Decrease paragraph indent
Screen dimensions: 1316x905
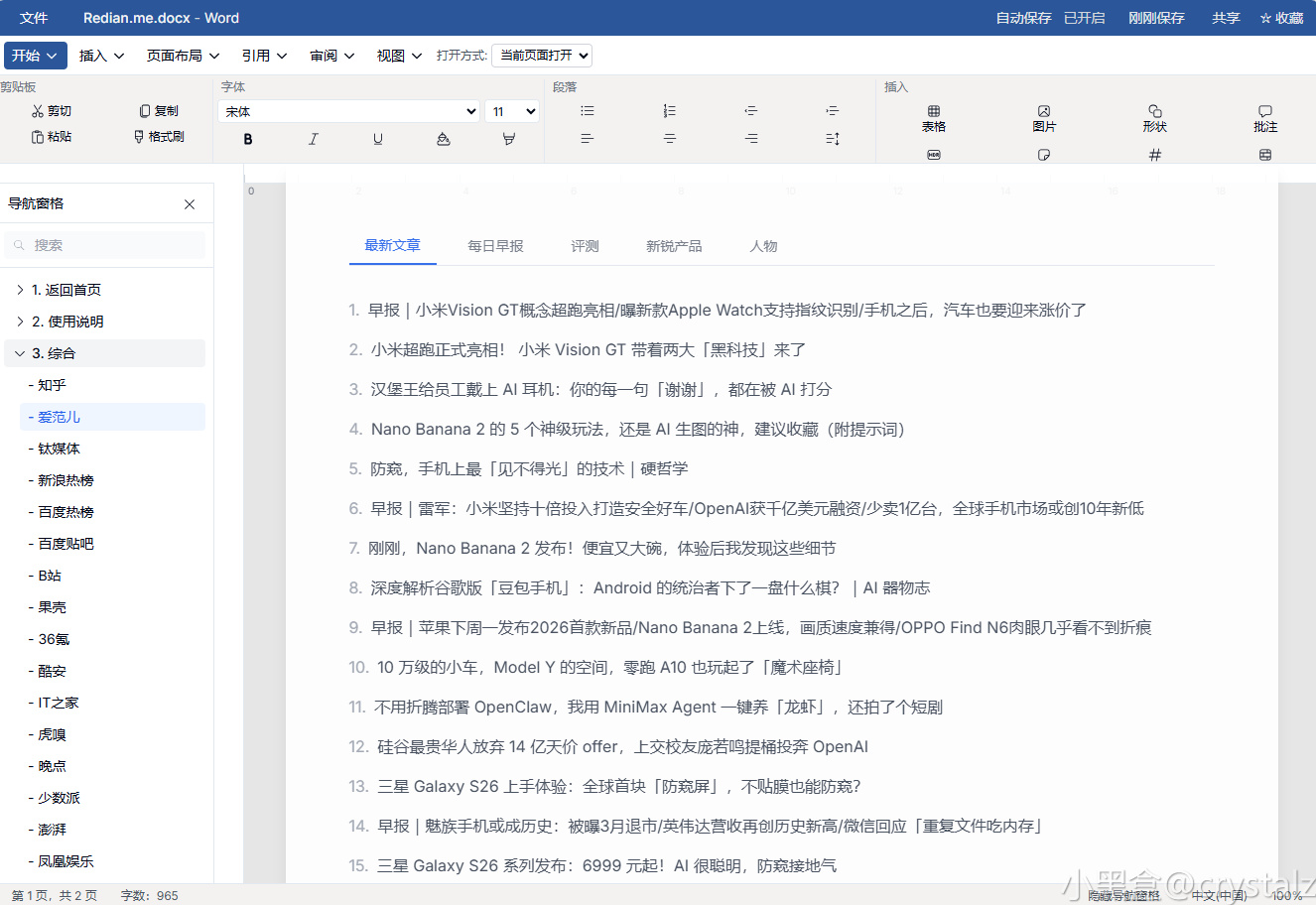(x=751, y=111)
